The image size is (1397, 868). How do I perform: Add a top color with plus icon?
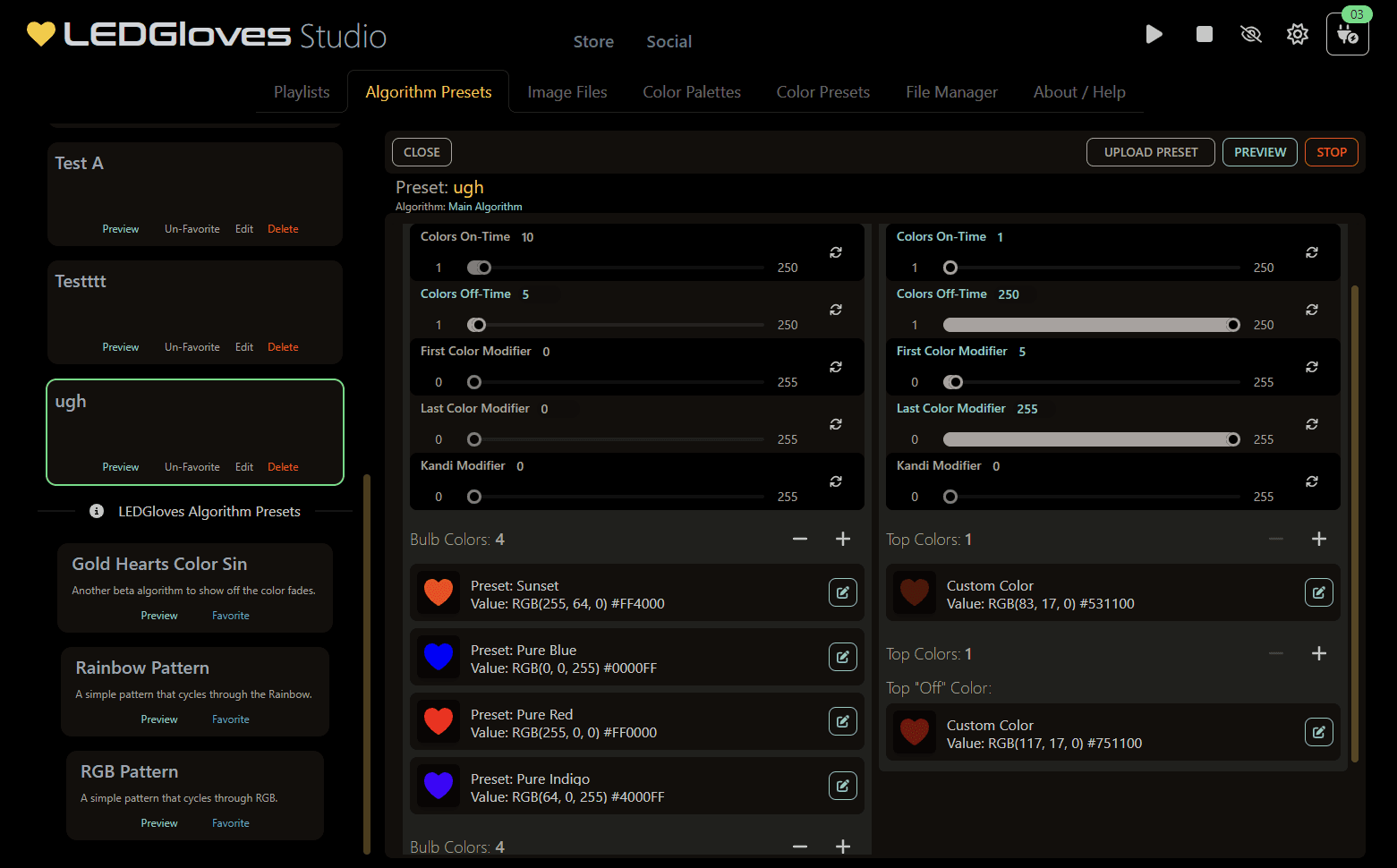click(1318, 539)
